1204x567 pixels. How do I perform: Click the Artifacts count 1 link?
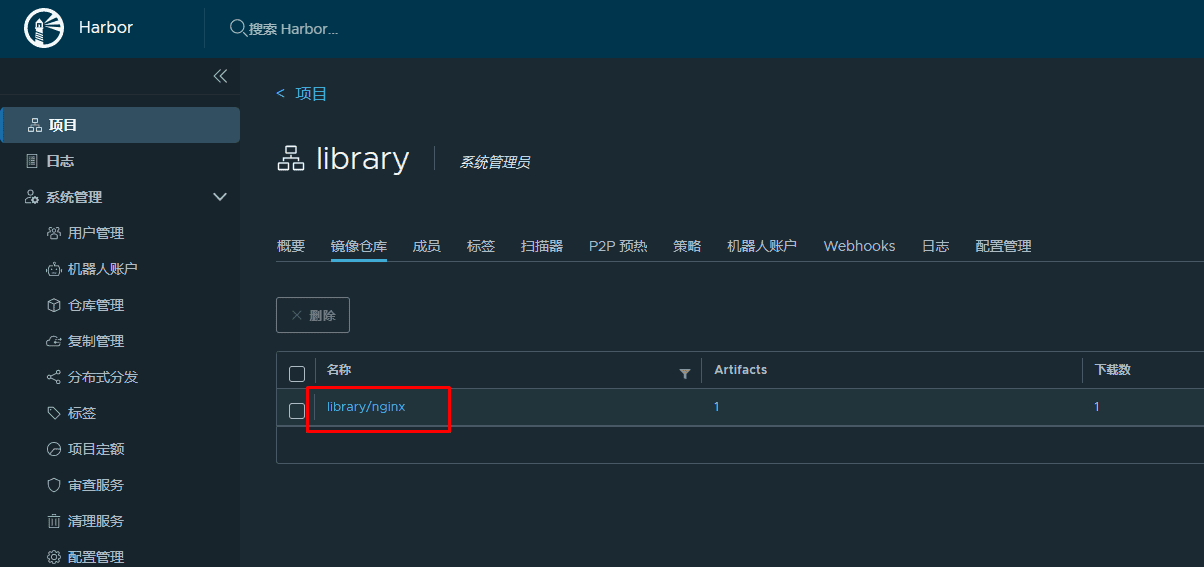click(716, 407)
